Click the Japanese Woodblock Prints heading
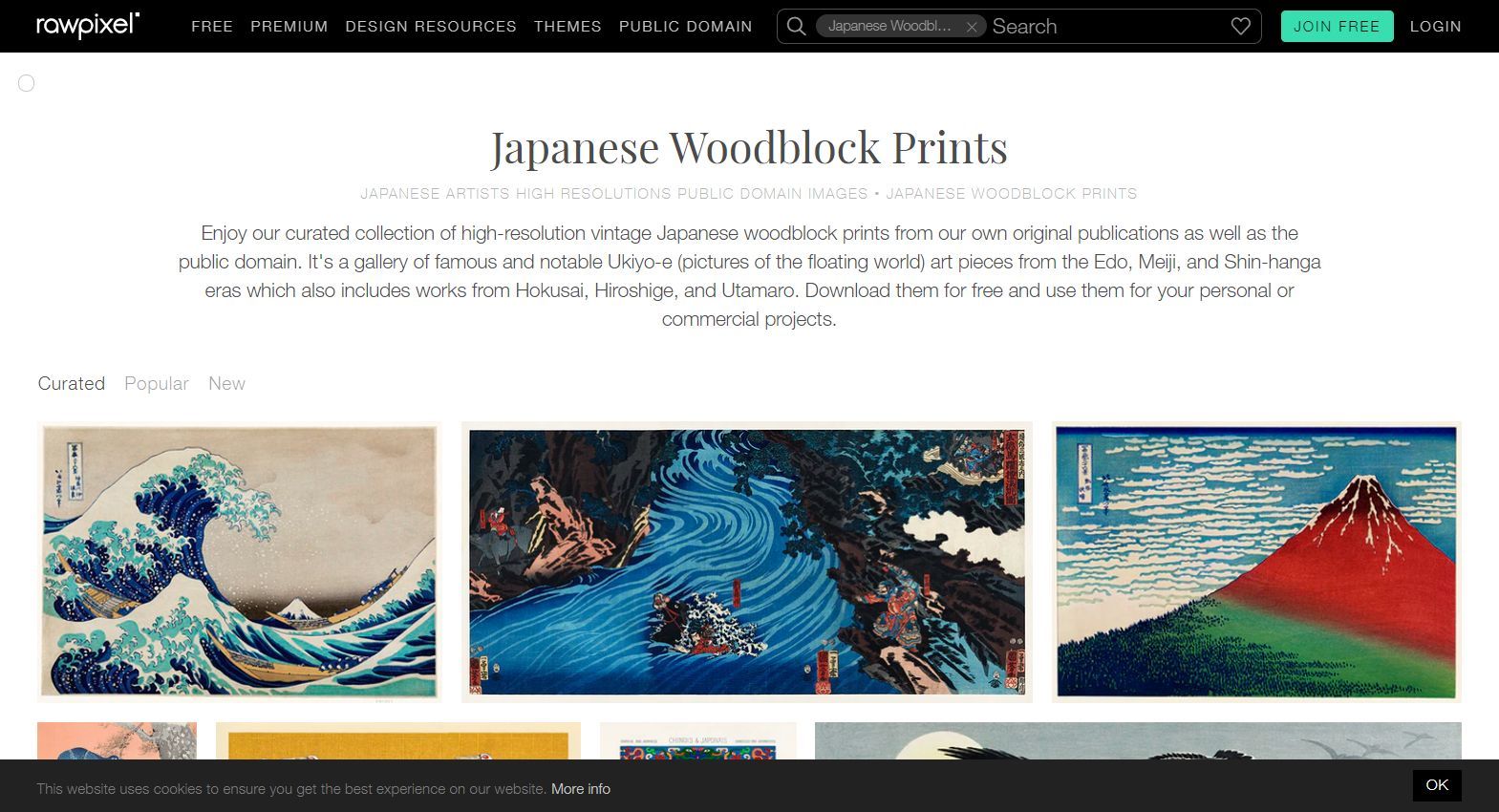 [749, 147]
